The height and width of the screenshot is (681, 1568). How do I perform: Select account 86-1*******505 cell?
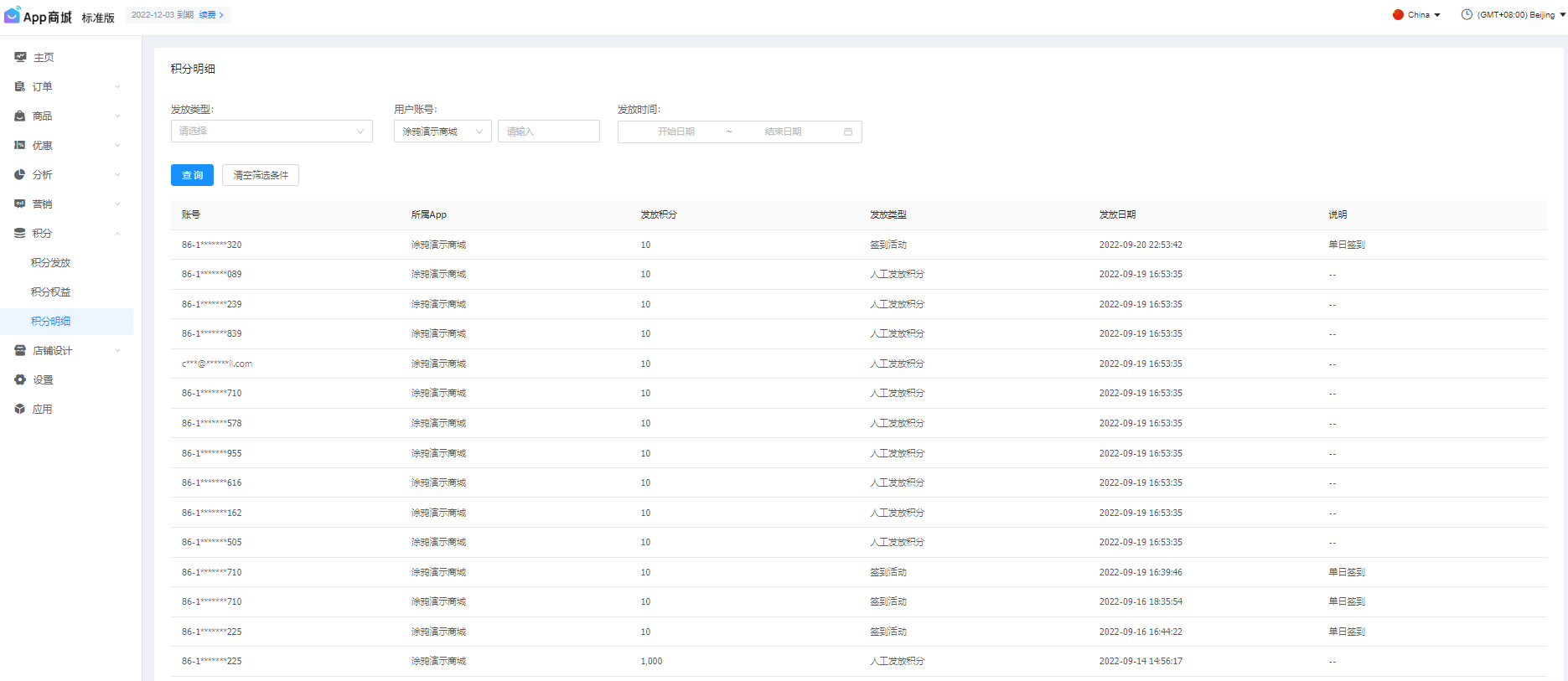(212, 542)
